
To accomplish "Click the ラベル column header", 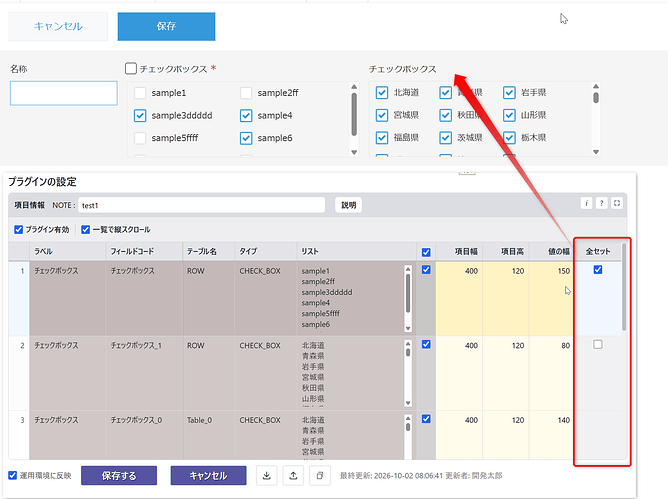I will tap(67, 251).
